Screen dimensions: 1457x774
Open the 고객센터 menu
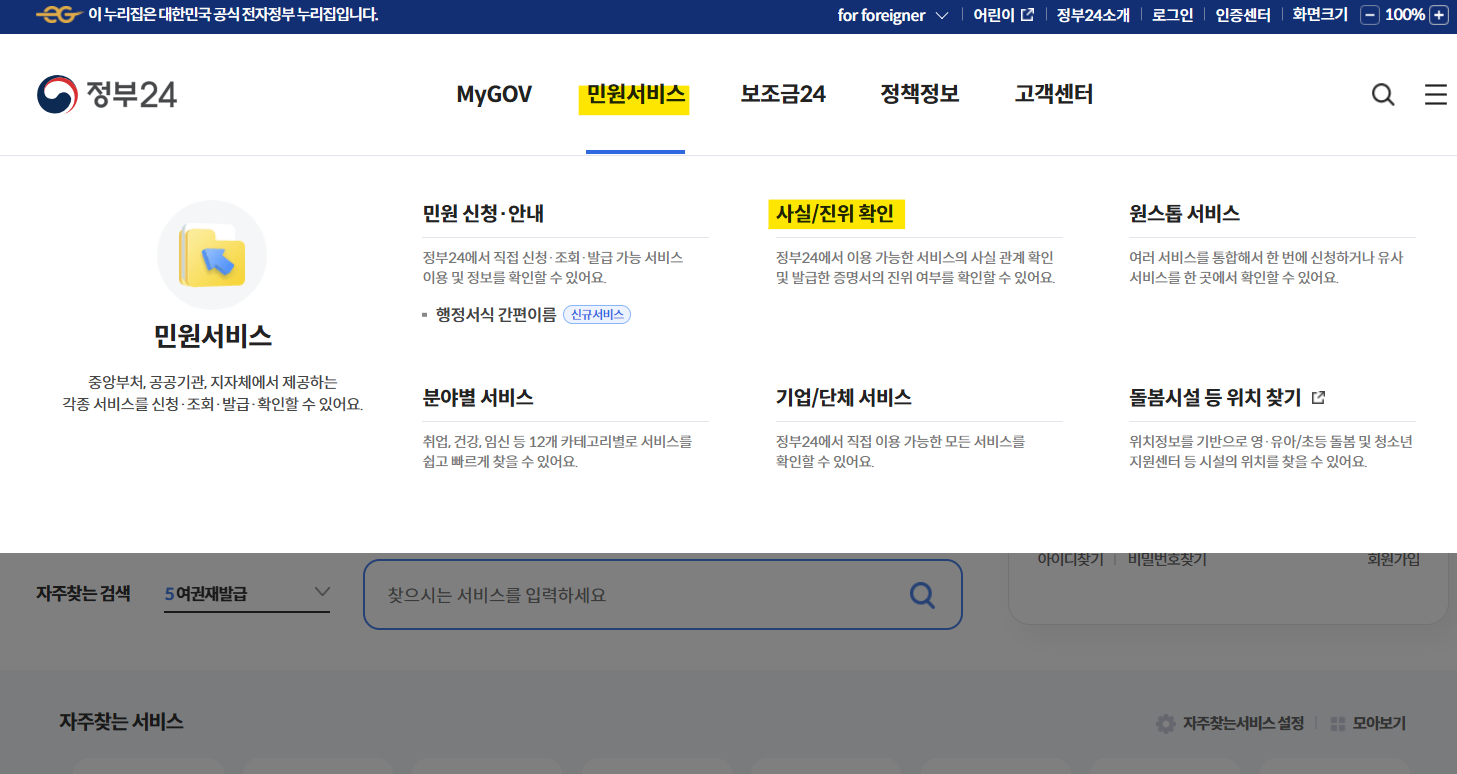tap(1054, 95)
